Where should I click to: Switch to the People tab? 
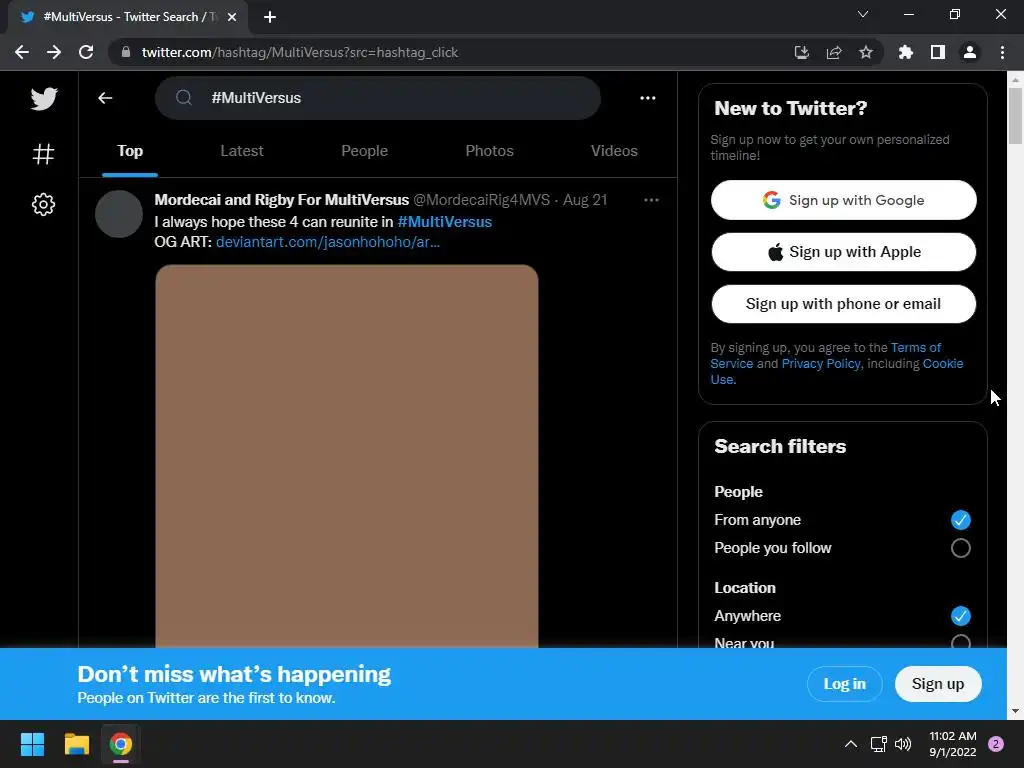(x=364, y=151)
